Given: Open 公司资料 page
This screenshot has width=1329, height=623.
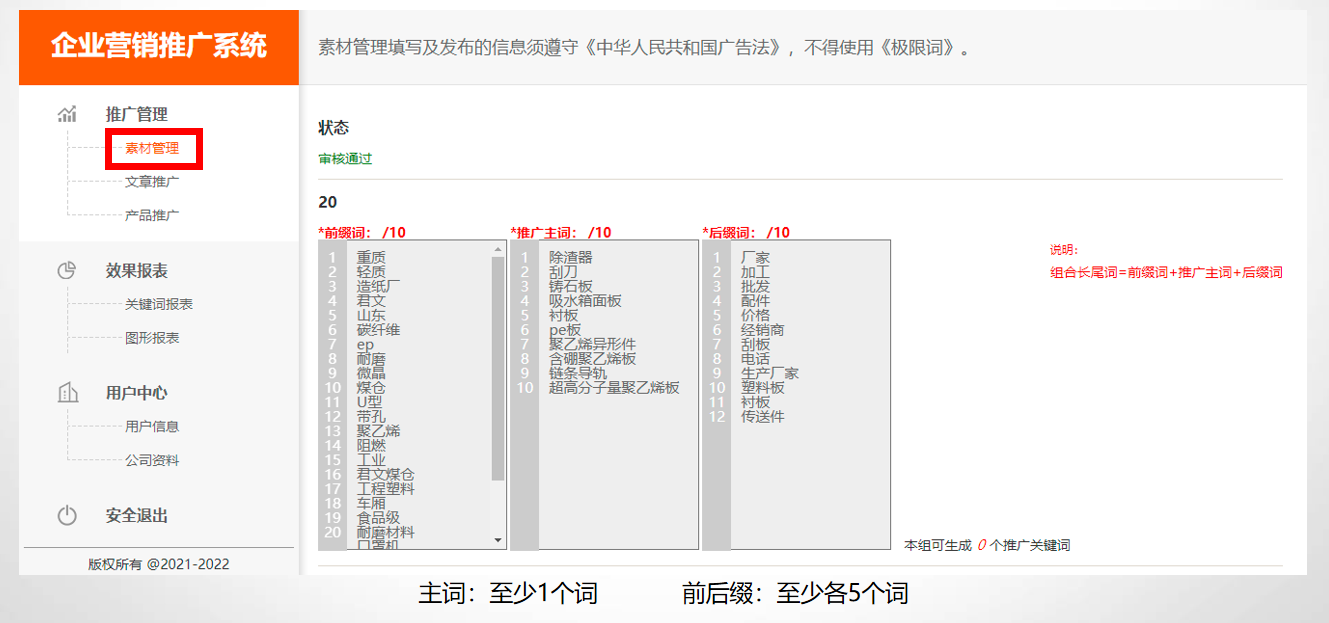Looking at the screenshot, I should coord(152,460).
